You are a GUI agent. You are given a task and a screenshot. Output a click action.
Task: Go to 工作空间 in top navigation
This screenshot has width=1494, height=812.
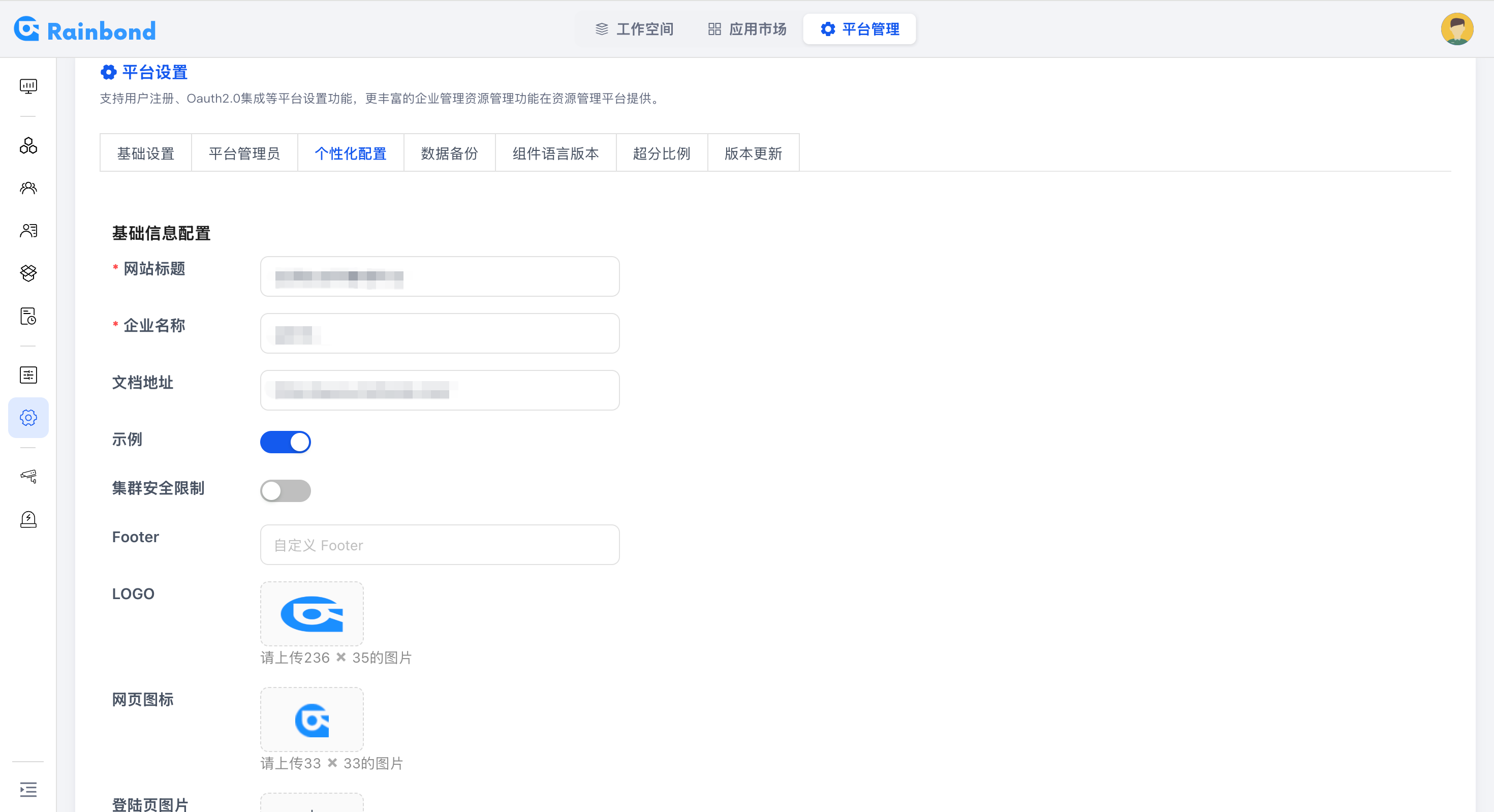[635, 29]
